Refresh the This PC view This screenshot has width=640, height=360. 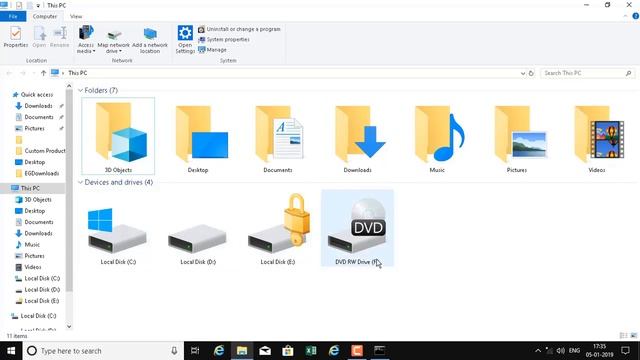[x=531, y=73]
